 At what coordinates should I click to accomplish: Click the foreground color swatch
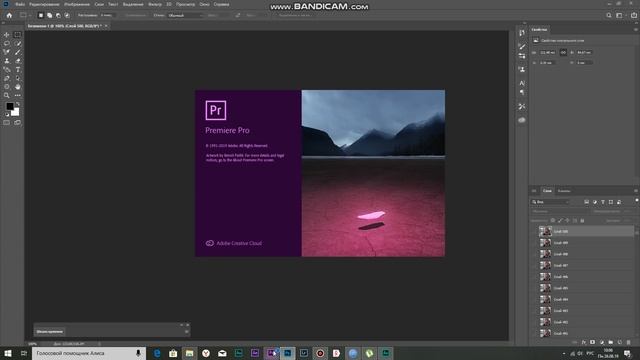click(10, 107)
